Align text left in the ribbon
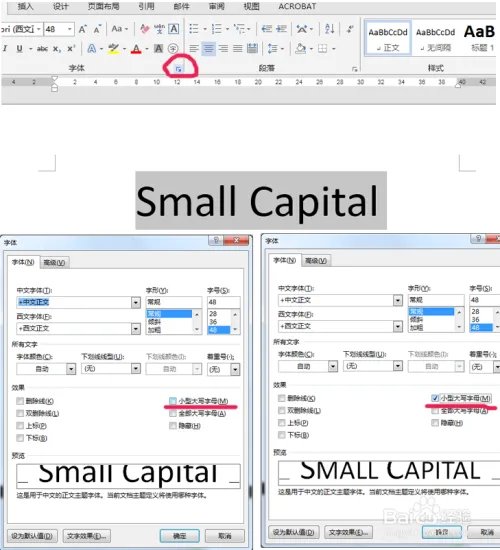This screenshot has height=550, width=500. 194,48
